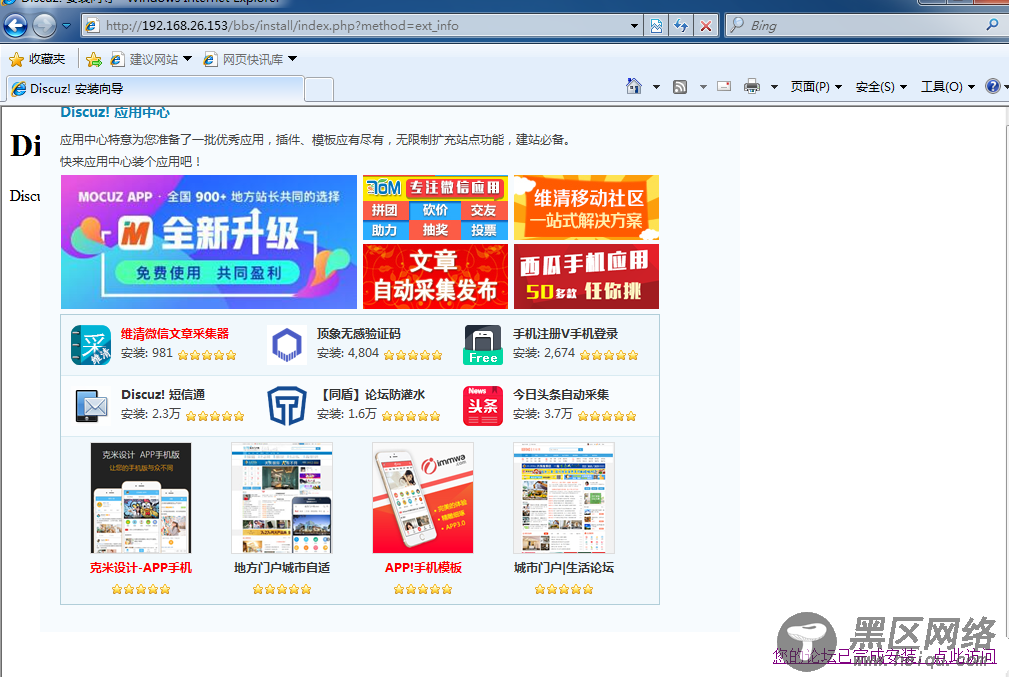Open the 城市门户|生活论坛 template link
Viewport: 1009px width, 677px height.
564,568
